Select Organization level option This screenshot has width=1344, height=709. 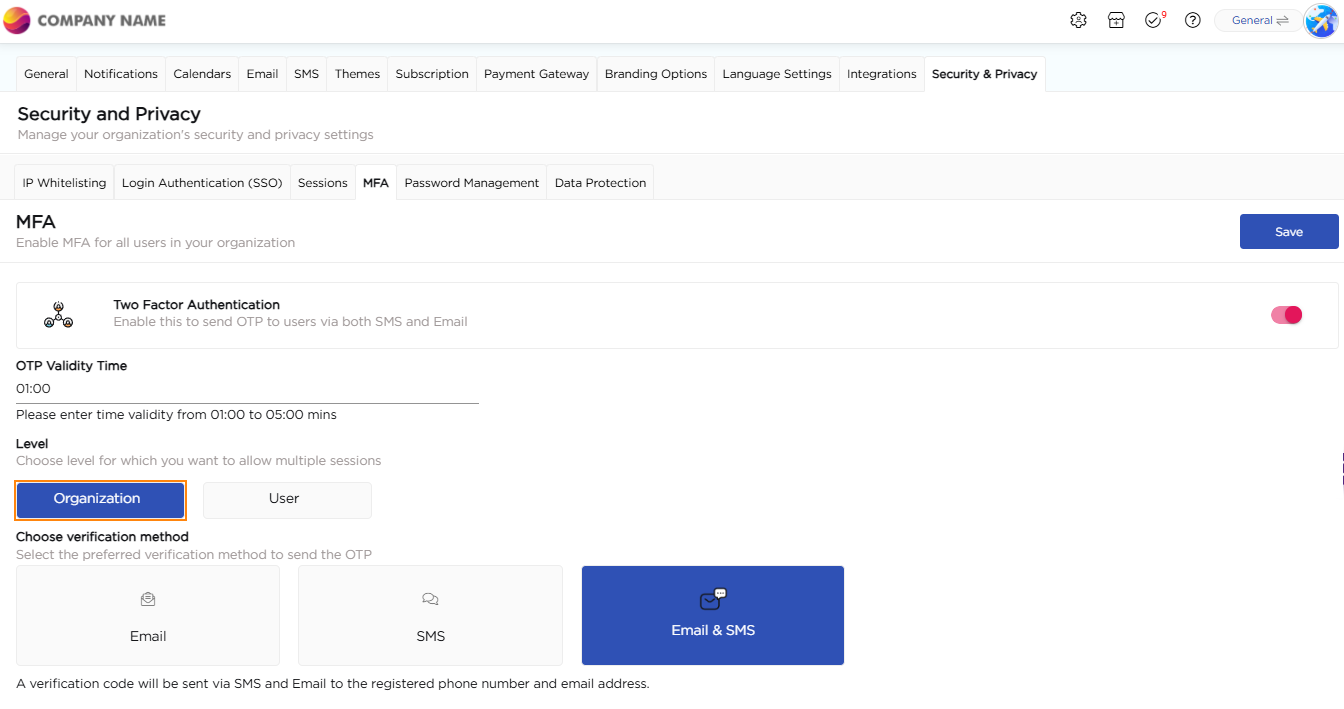pyautogui.click(x=100, y=499)
